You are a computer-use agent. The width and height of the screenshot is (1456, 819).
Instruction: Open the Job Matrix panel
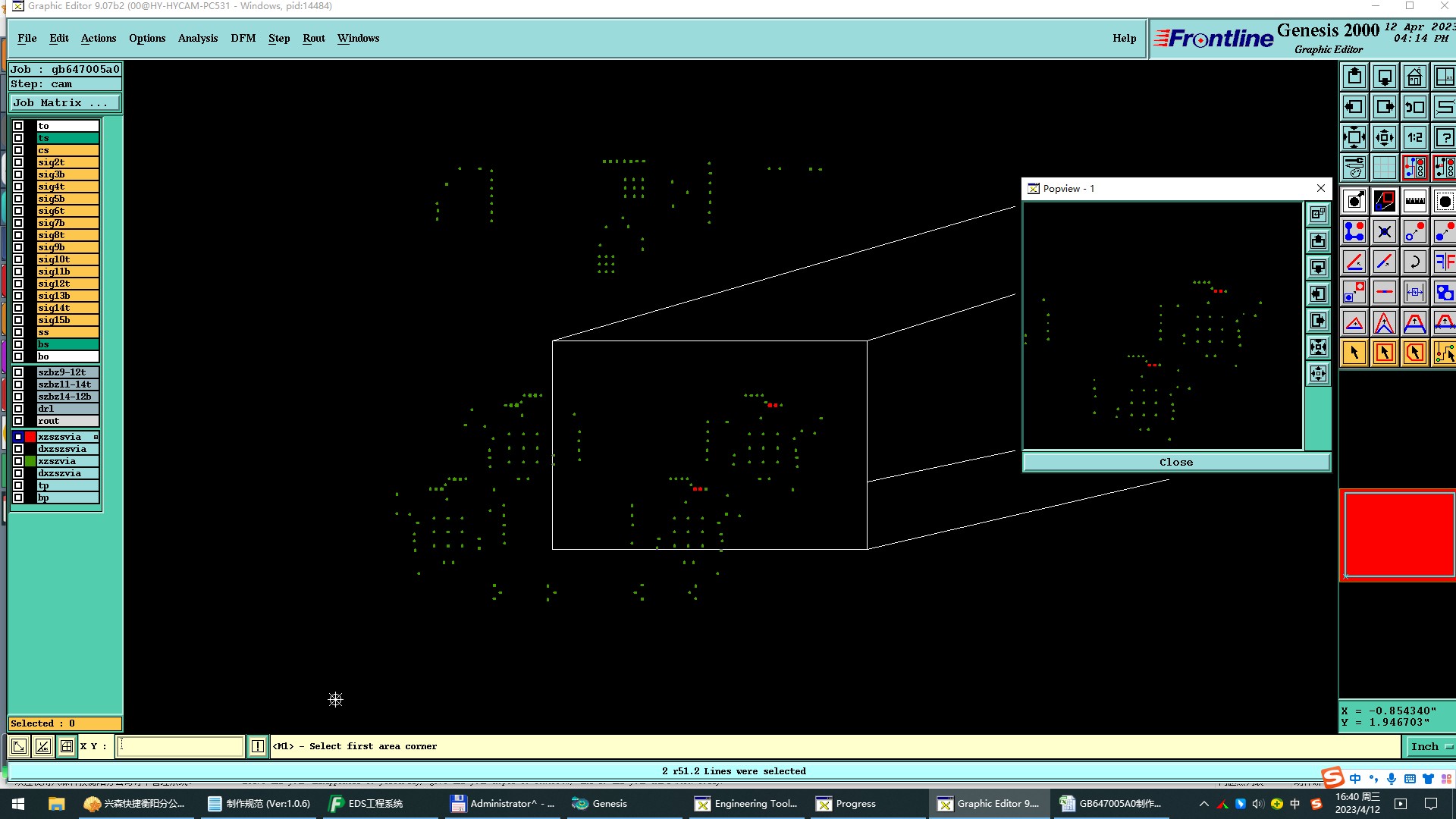64,103
